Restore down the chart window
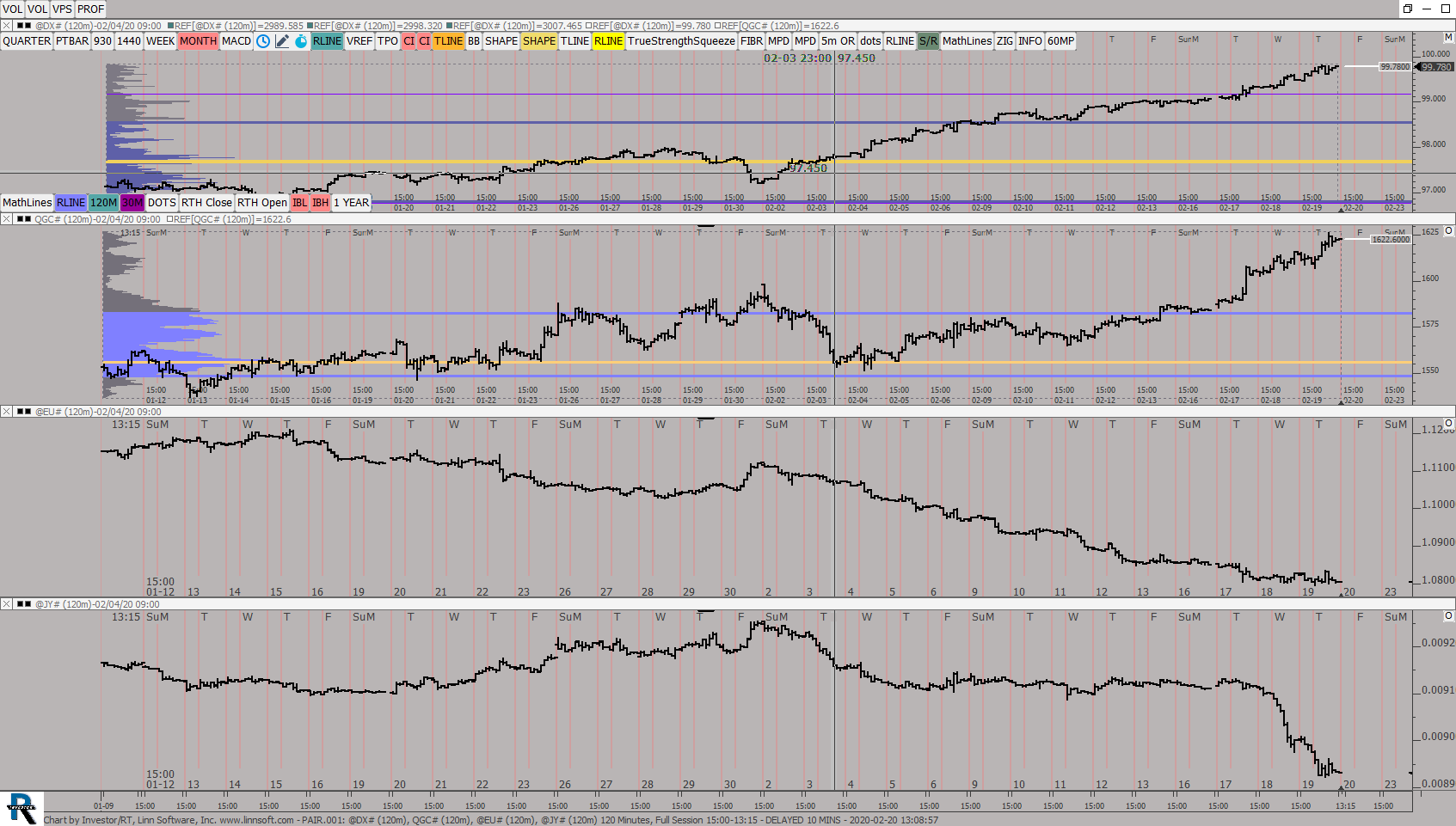The height and width of the screenshot is (826, 1456). (x=1408, y=9)
